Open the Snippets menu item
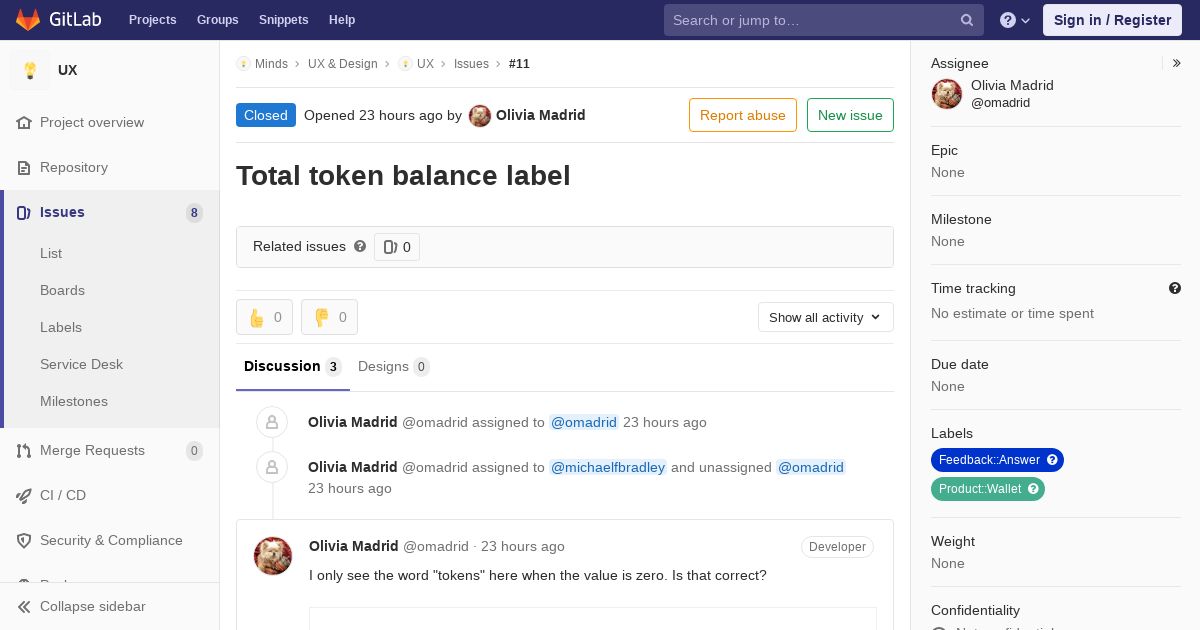The width and height of the screenshot is (1200, 630). (283, 20)
